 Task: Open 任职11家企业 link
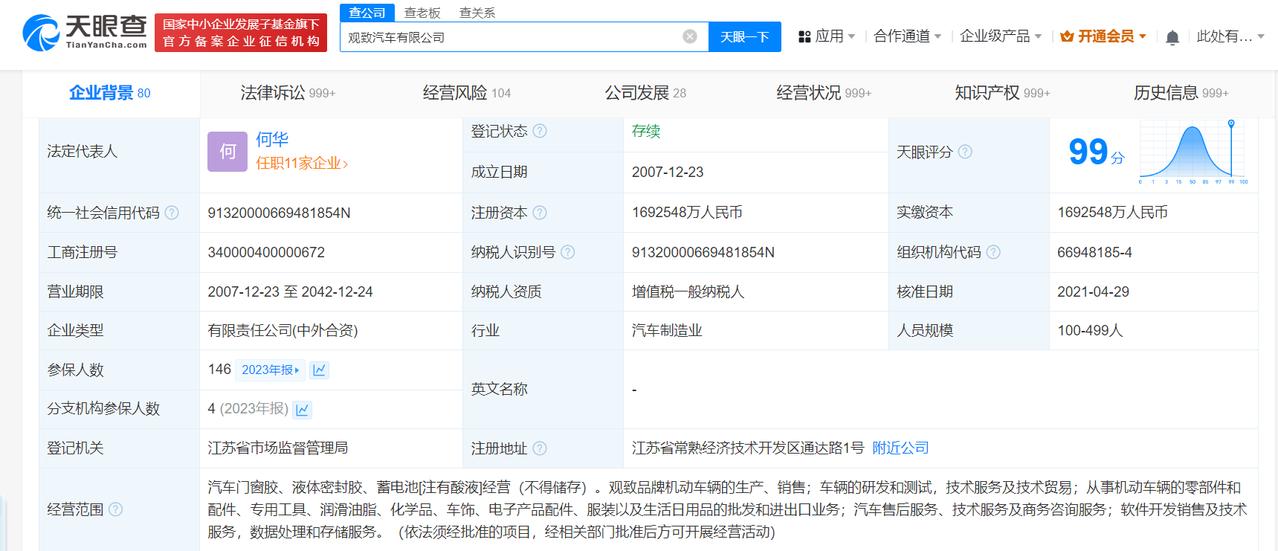(302, 163)
